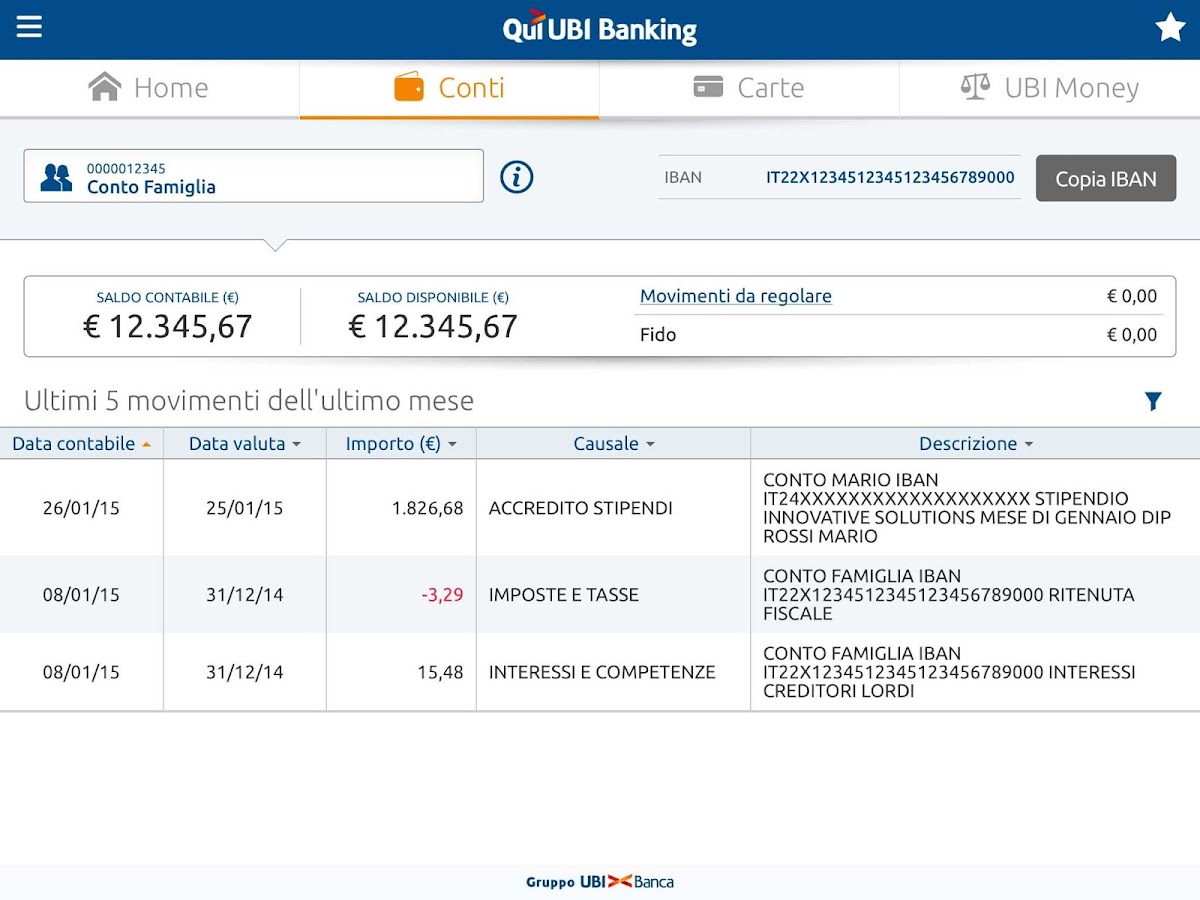Screen dimensions: 1200x900
Task: Select the Conti tab
Action: click(x=449, y=88)
